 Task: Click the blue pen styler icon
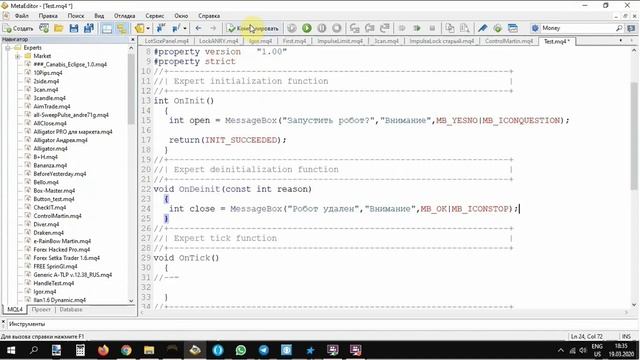point(482,28)
